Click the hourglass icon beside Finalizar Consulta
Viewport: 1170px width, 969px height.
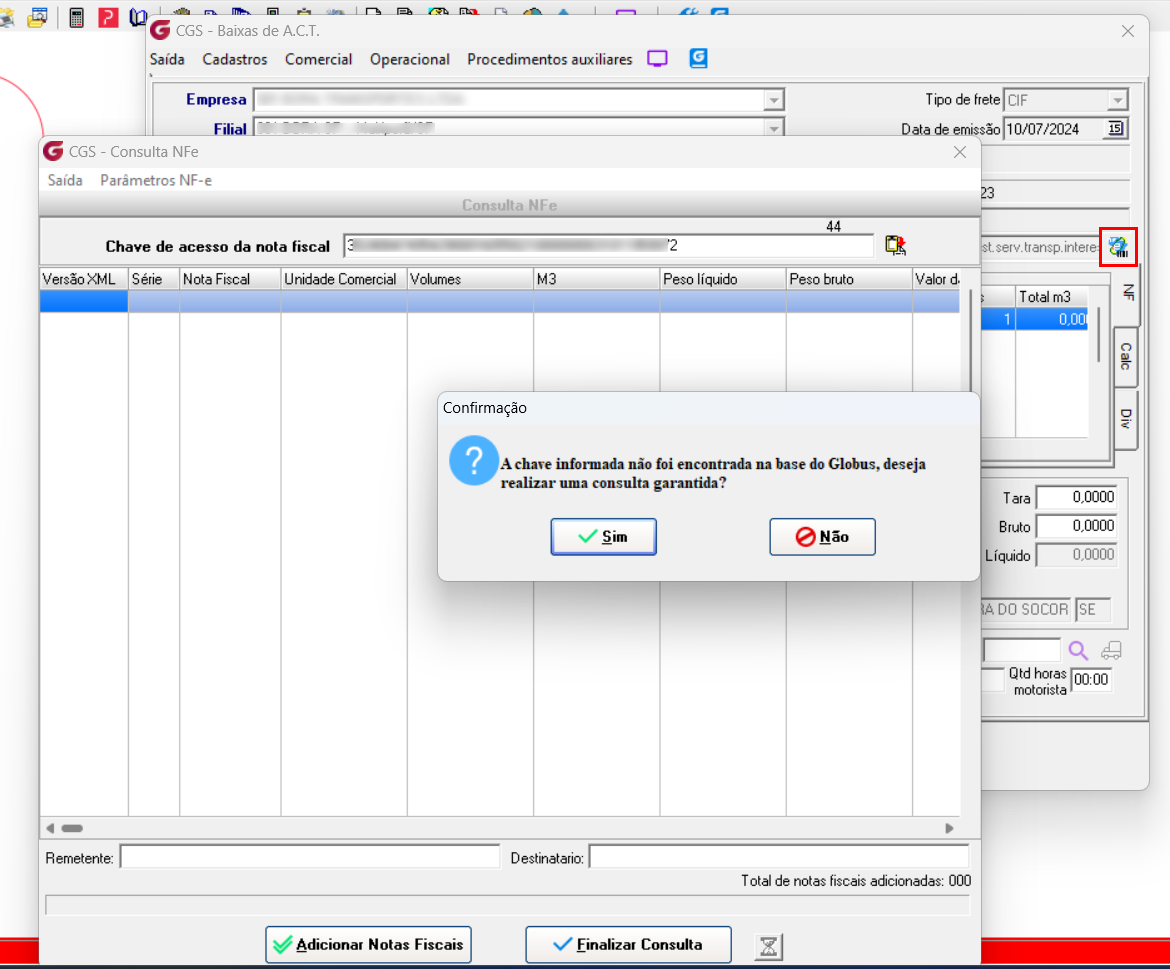point(769,947)
